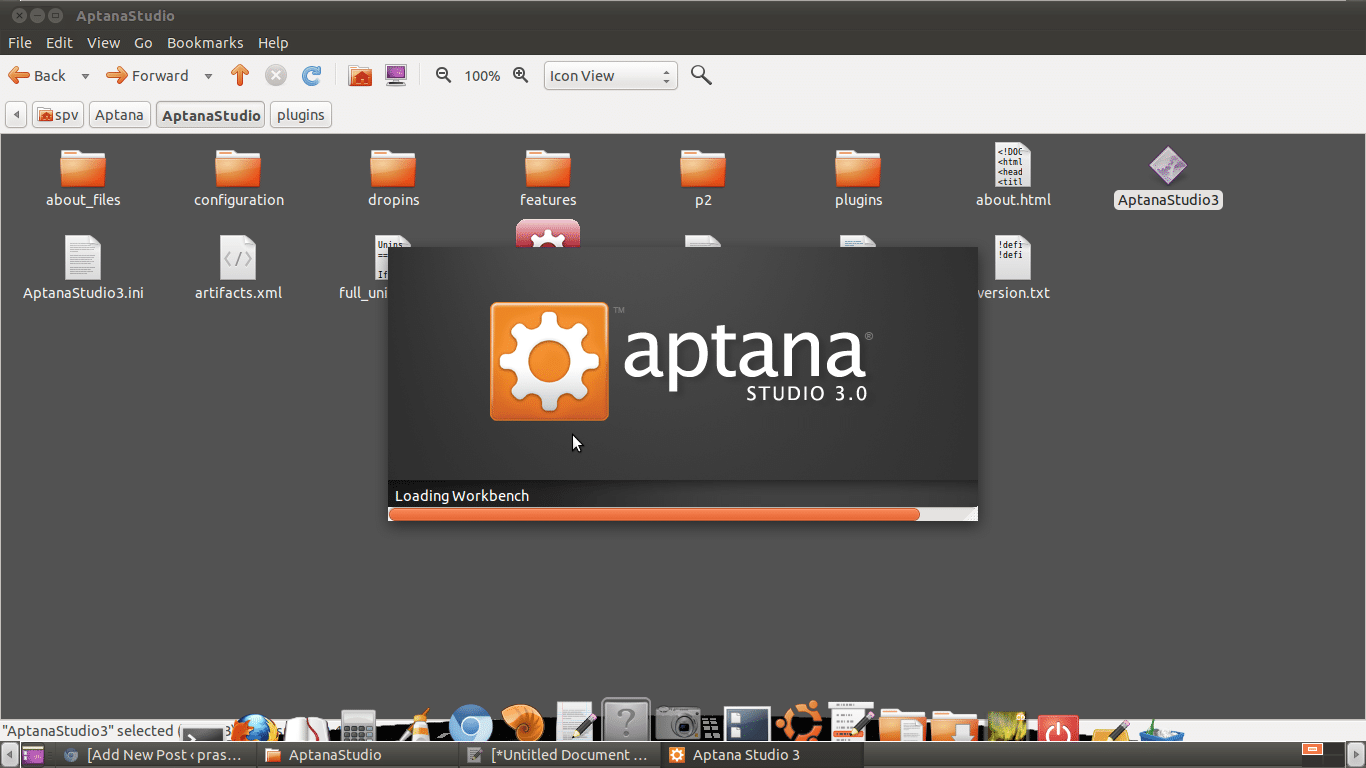Select the AptanaStudio3.ini file
This screenshot has width=1366, height=768.
[x=83, y=268]
